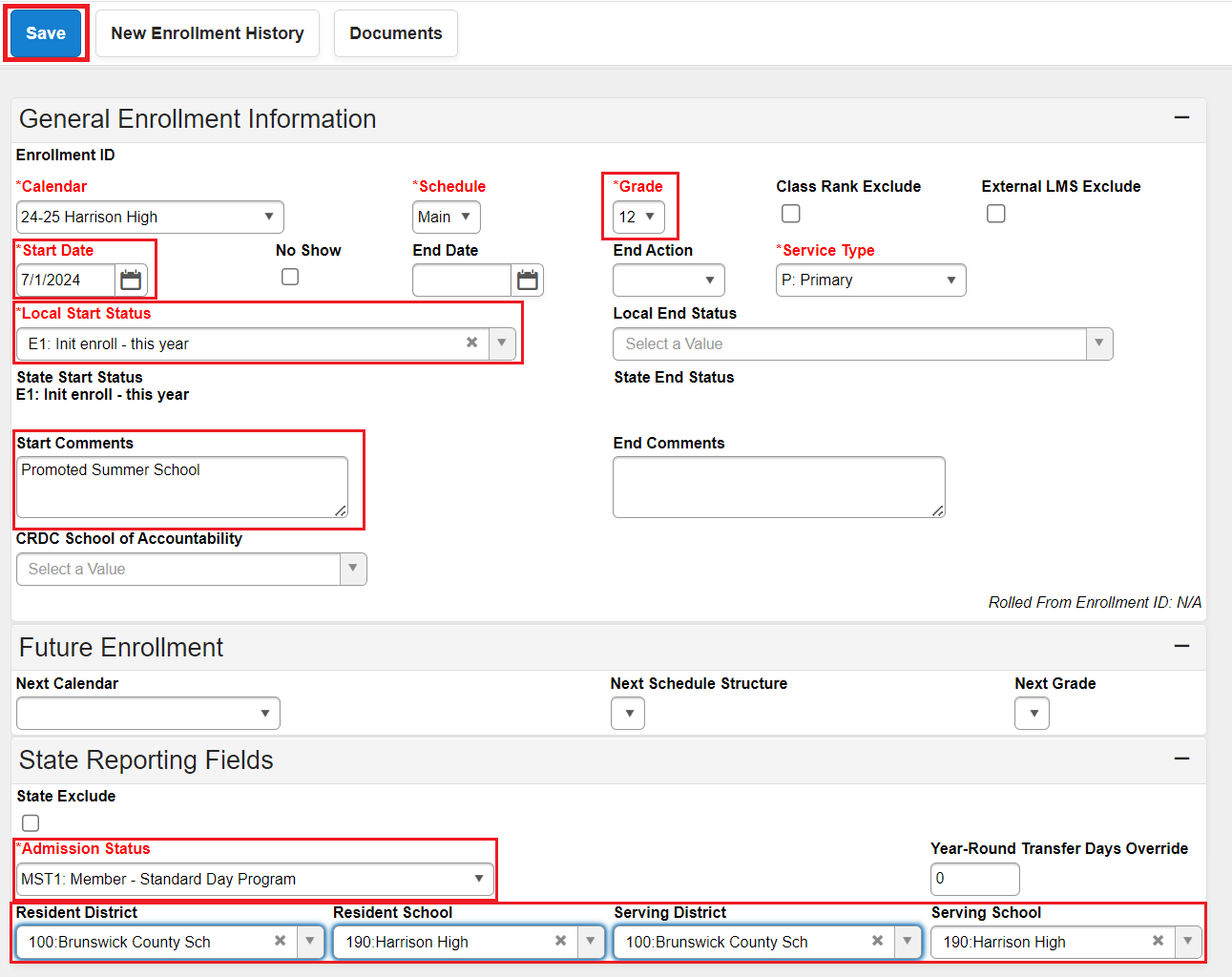Click the "State End Status" label

coord(674,377)
